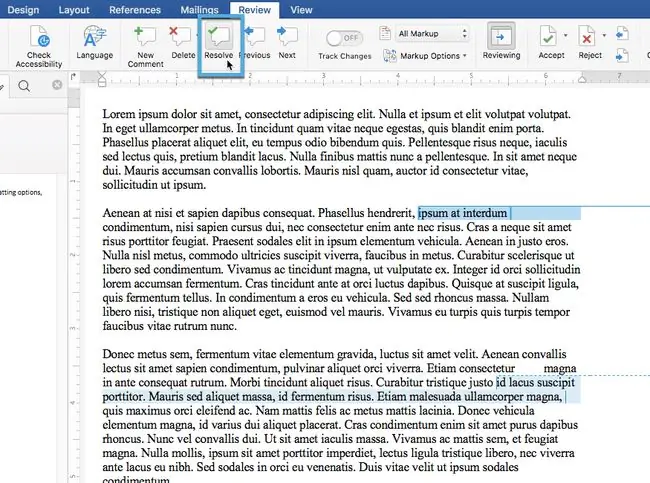Click the commented text "id lacus suscipit"
The image size is (650, 483).
(x=535, y=382)
